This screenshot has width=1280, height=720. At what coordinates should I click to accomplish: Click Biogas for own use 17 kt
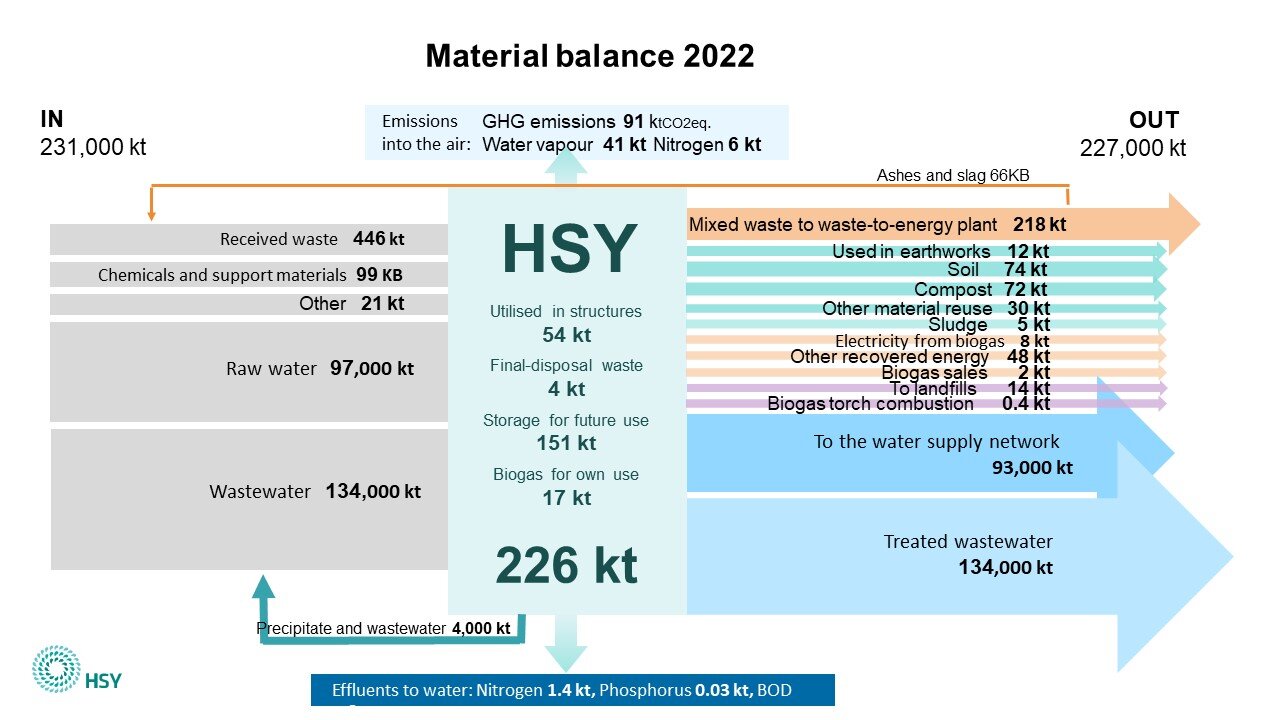[x=566, y=485]
